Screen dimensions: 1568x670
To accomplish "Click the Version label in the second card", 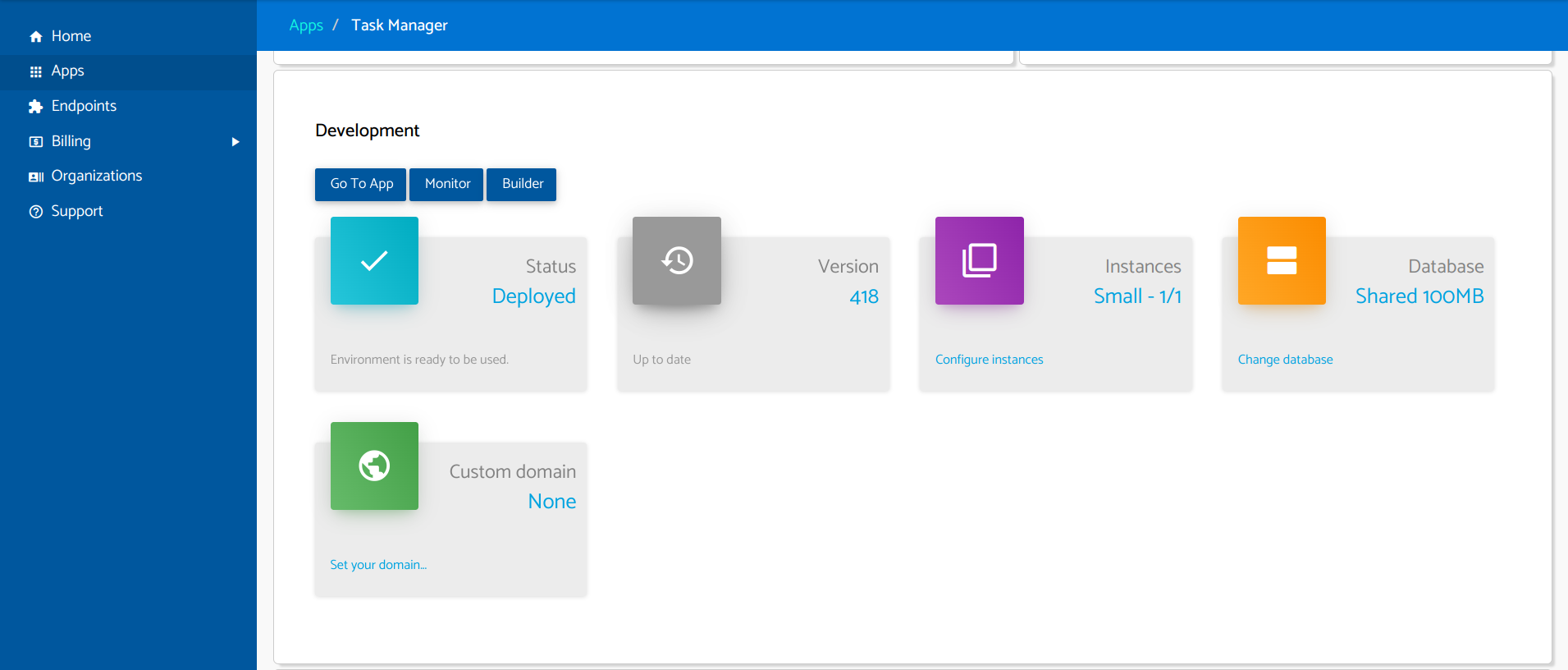I will 848,266.
